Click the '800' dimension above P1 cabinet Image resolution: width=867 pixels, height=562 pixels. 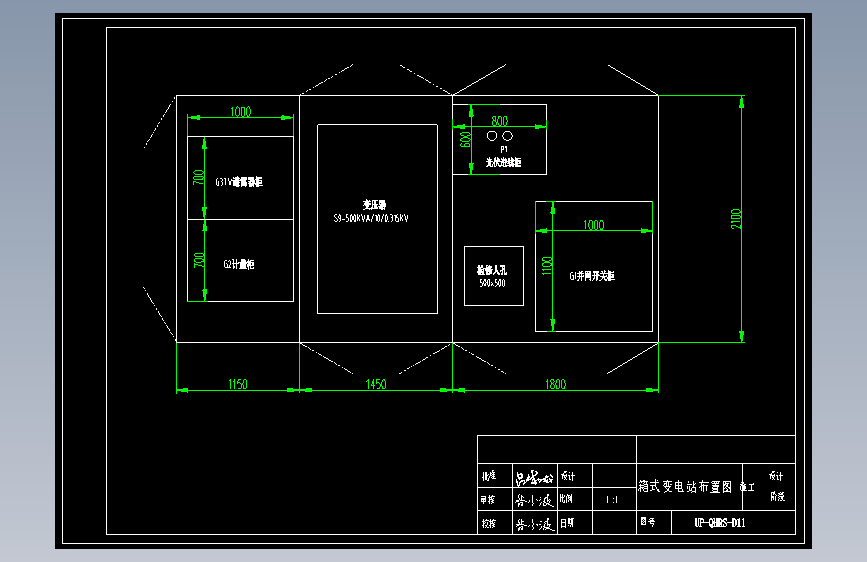500,121
